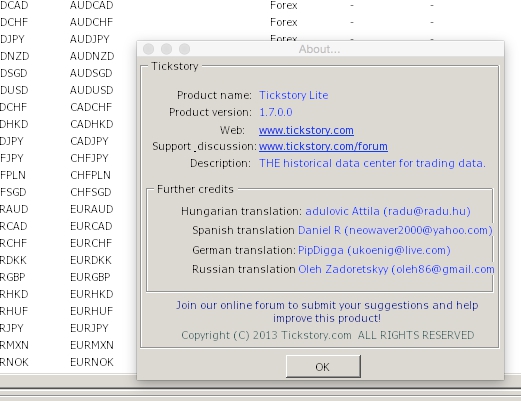Click the Tickstory Lite product name text

[293, 95]
